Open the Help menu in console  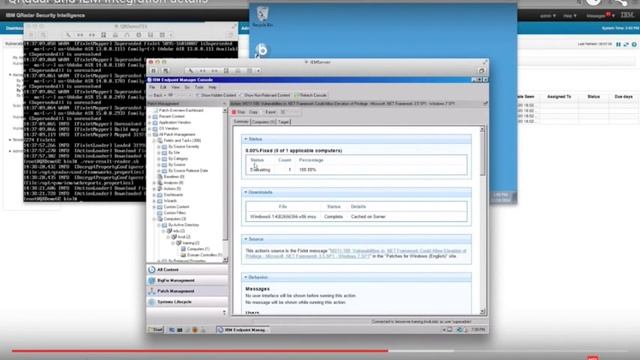212,87
